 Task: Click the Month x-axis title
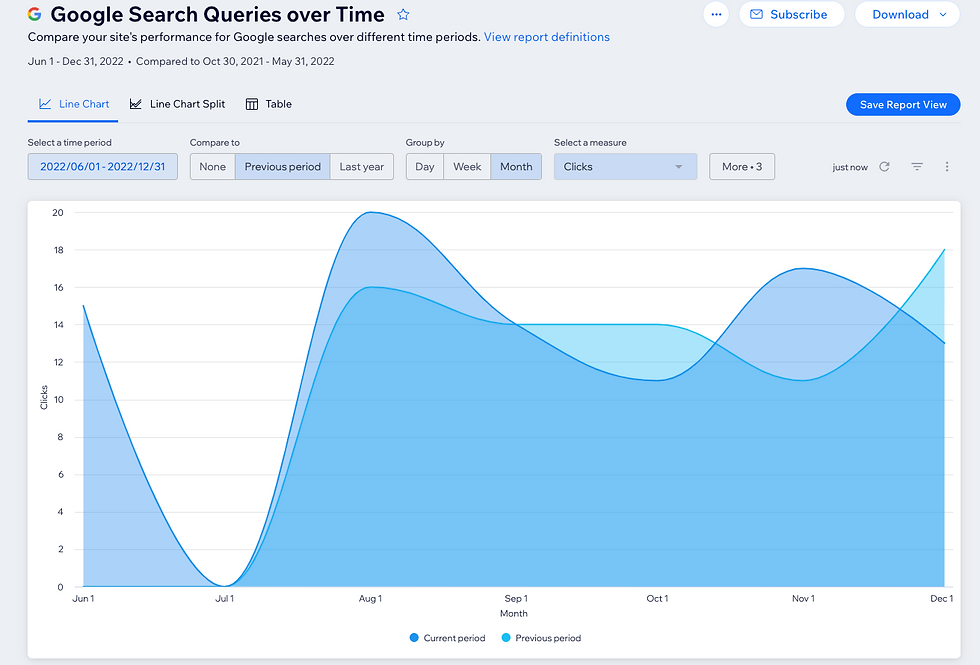pyautogui.click(x=514, y=613)
